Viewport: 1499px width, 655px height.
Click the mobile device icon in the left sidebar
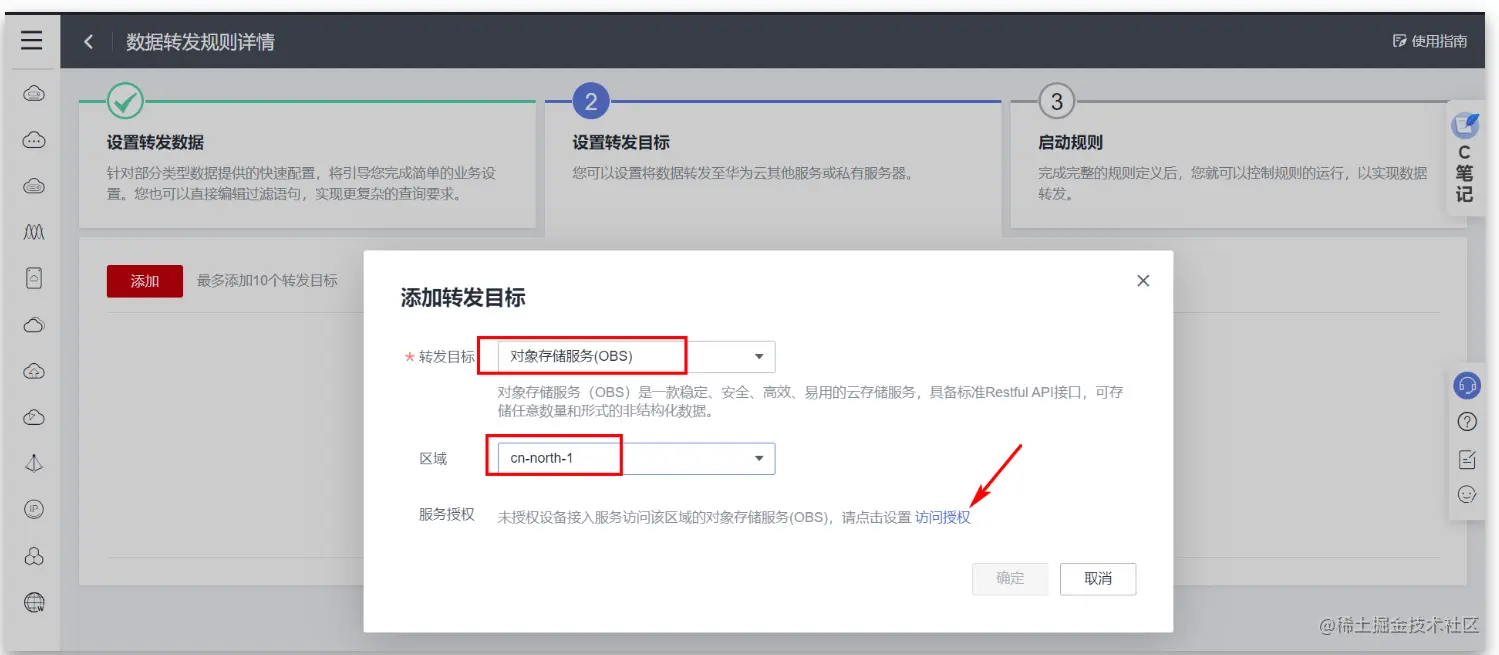33,278
